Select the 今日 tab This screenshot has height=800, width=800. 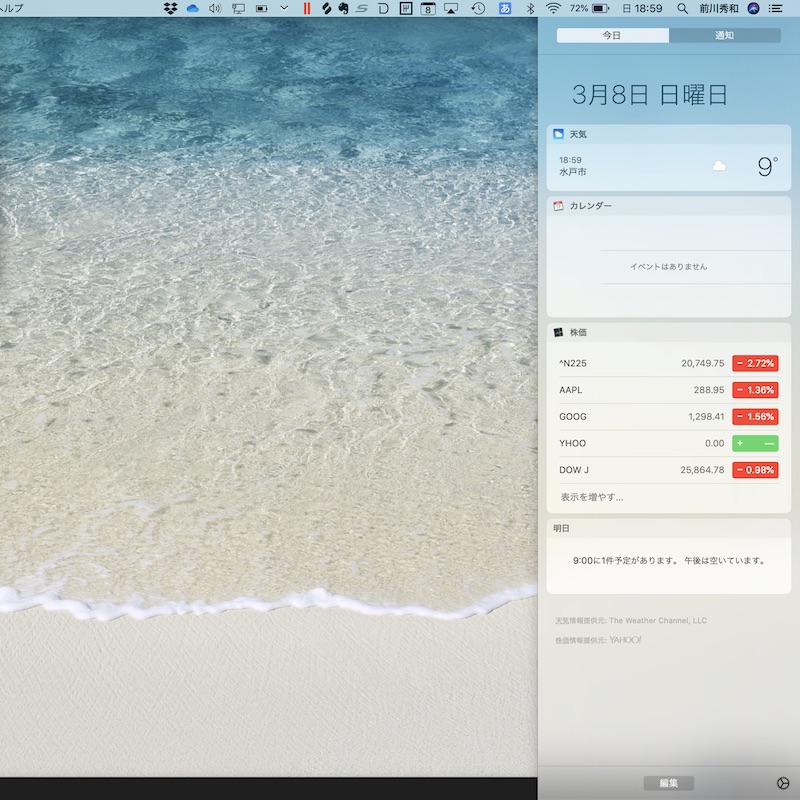point(612,35)
